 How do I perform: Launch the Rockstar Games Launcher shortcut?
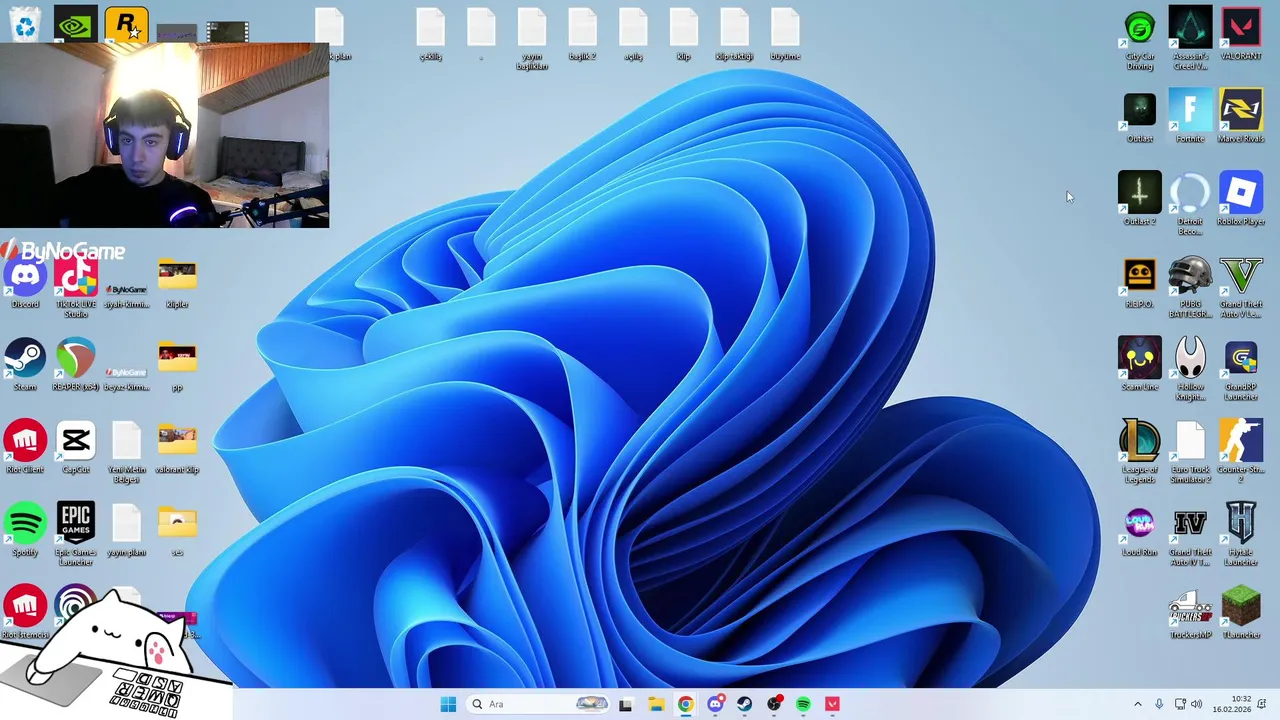pyautogui.click(x=126, y=25)
